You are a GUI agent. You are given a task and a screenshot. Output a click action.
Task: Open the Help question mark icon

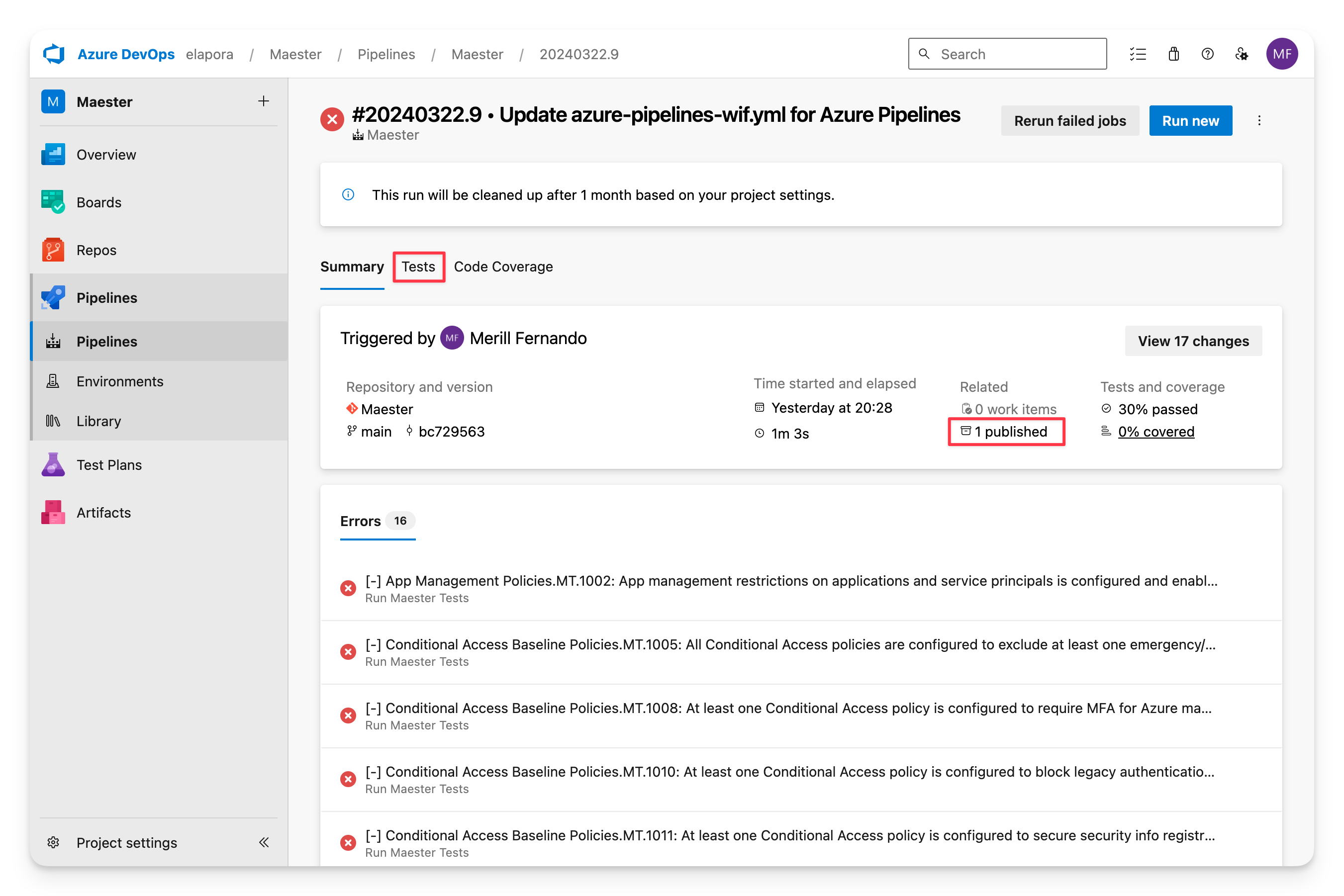pyautogui.click(x=1207, y=54)
